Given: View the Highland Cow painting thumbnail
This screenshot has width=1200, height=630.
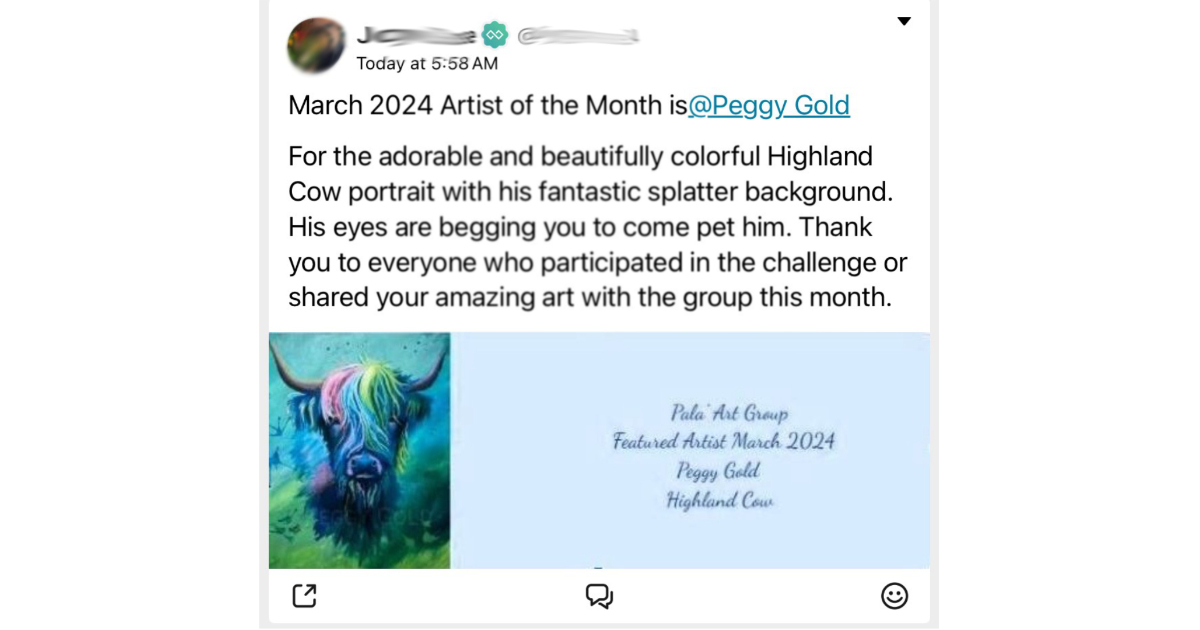Looking at the screenshot, I should [x=359, y=450].
